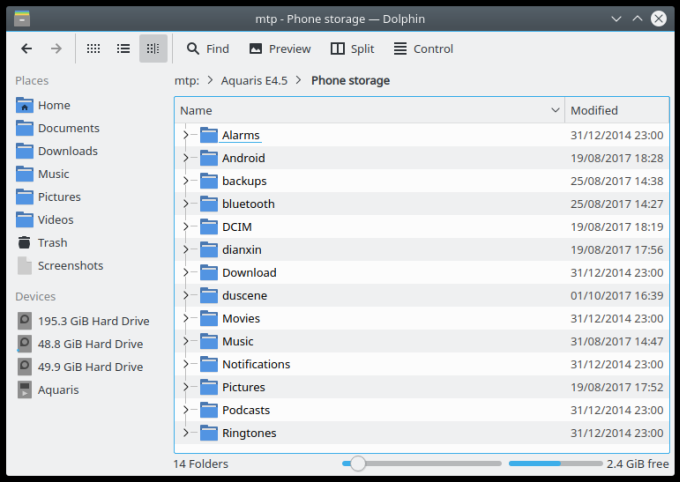
Task: Go back with the left arrow
Action: pyautogui.click(x=26, y=49)
